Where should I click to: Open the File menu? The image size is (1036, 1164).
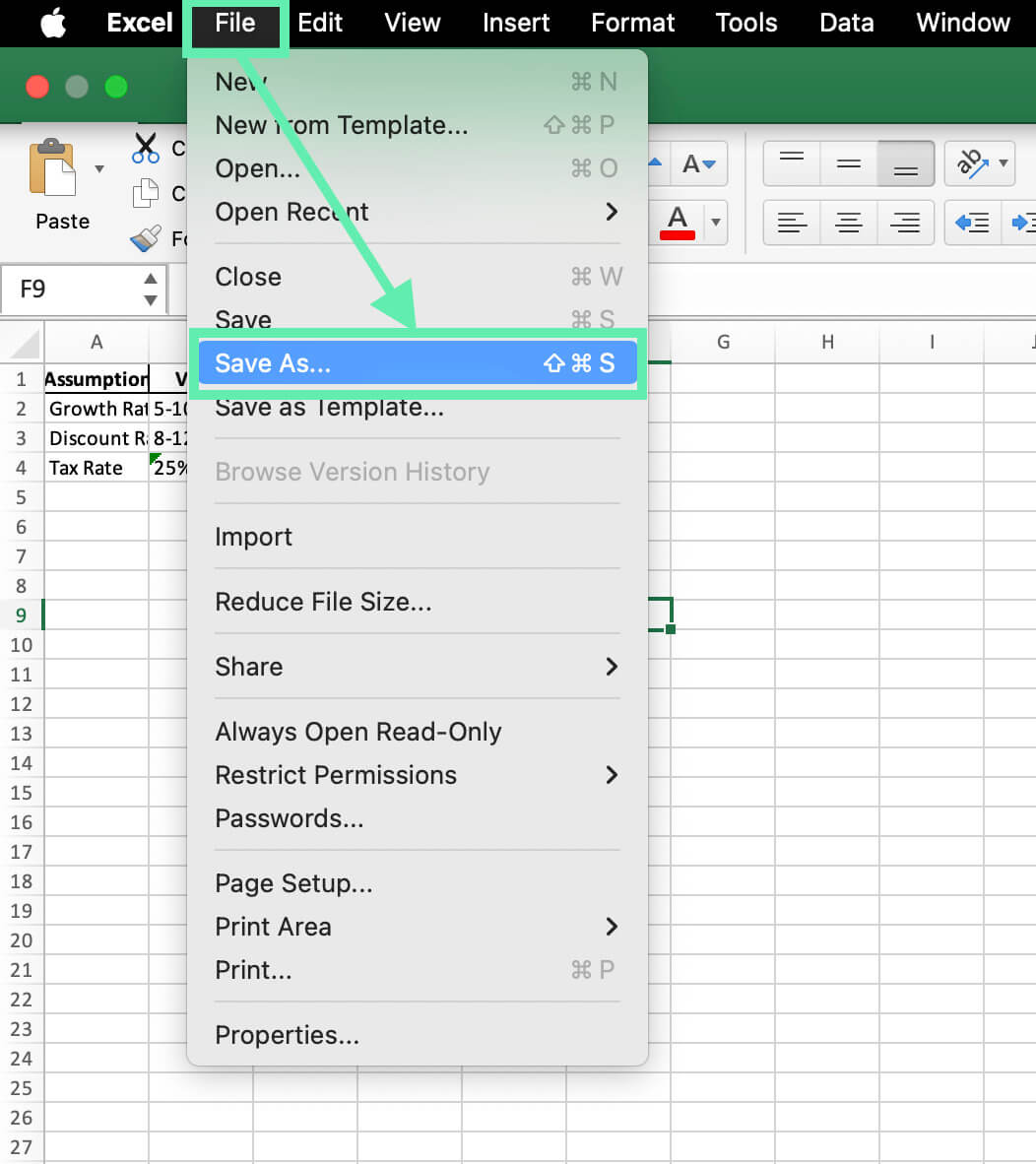(235, 23)
